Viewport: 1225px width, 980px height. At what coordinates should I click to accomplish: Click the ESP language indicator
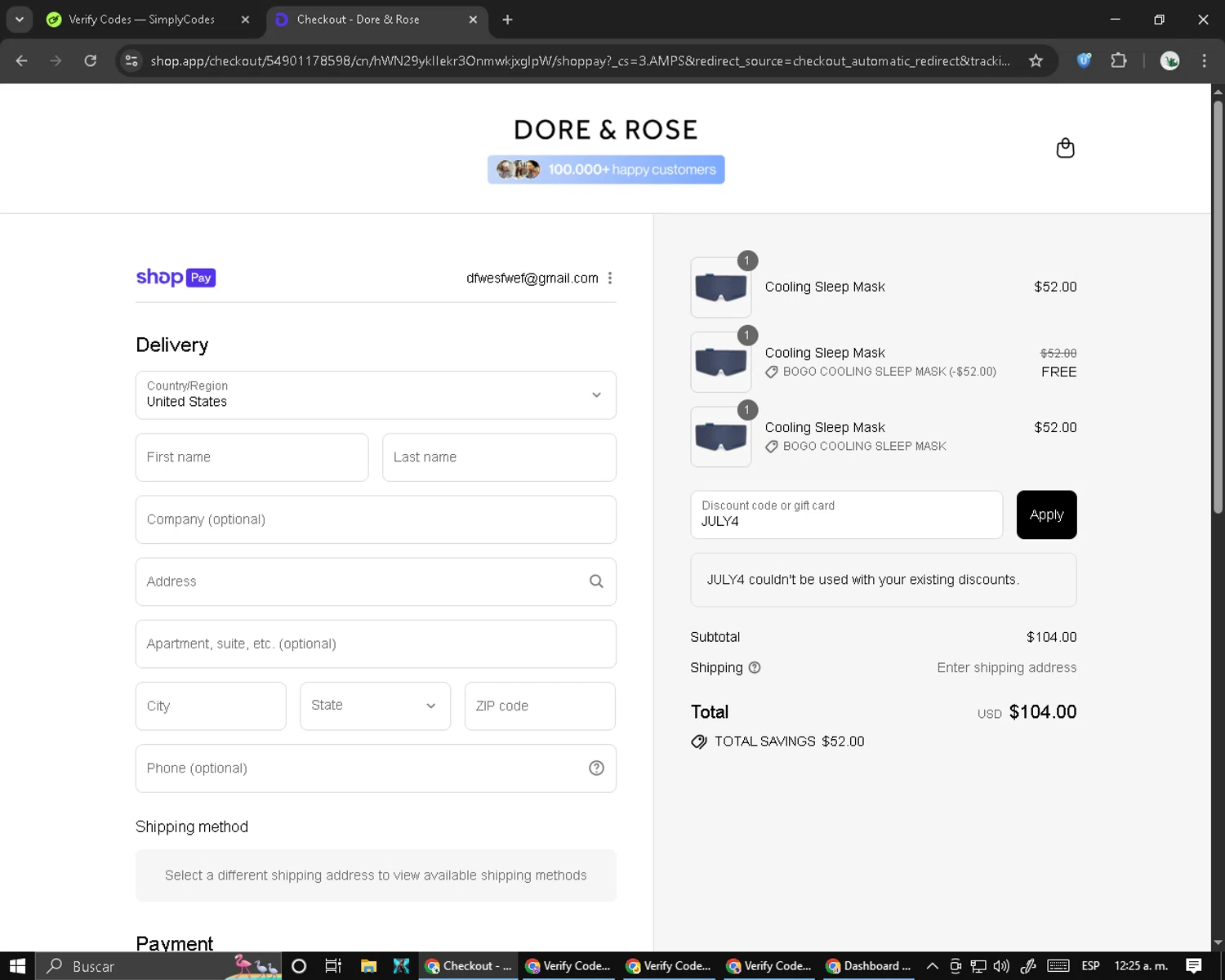[x=1090, y=966]
